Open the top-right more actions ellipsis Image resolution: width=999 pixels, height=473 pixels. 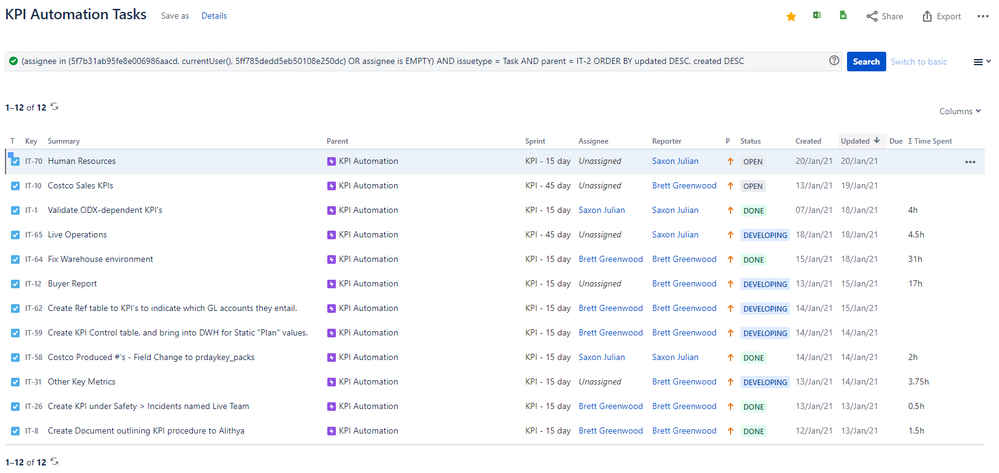point(982,17)
